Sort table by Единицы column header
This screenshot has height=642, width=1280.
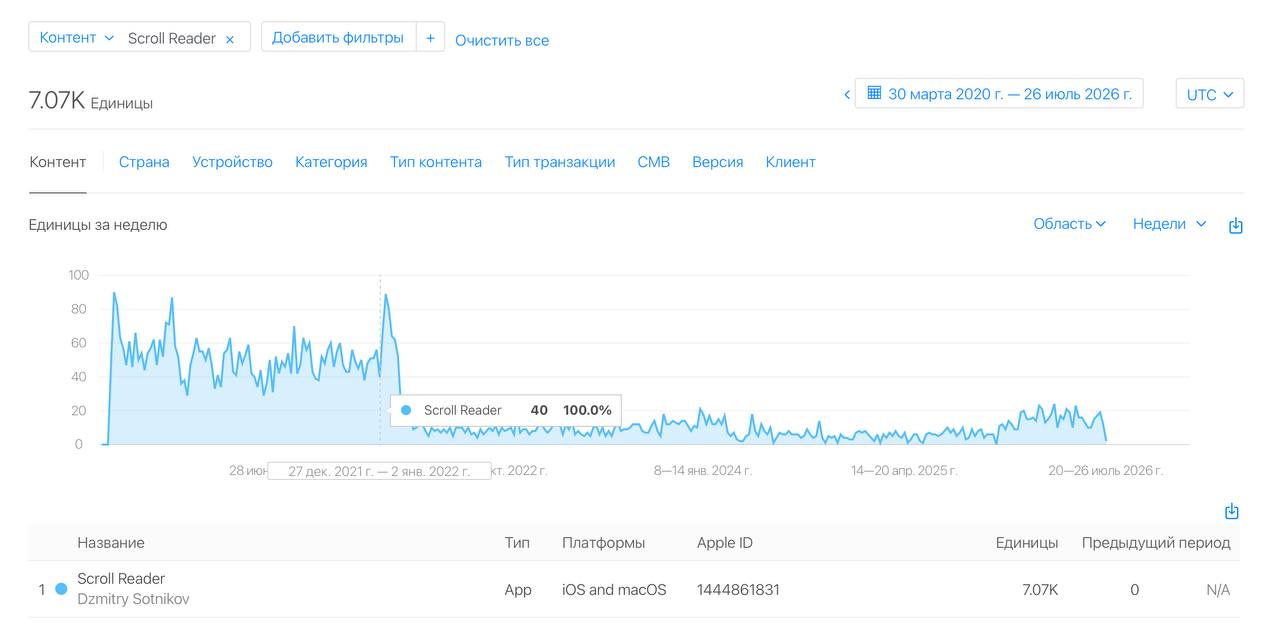pos(1027,542)
